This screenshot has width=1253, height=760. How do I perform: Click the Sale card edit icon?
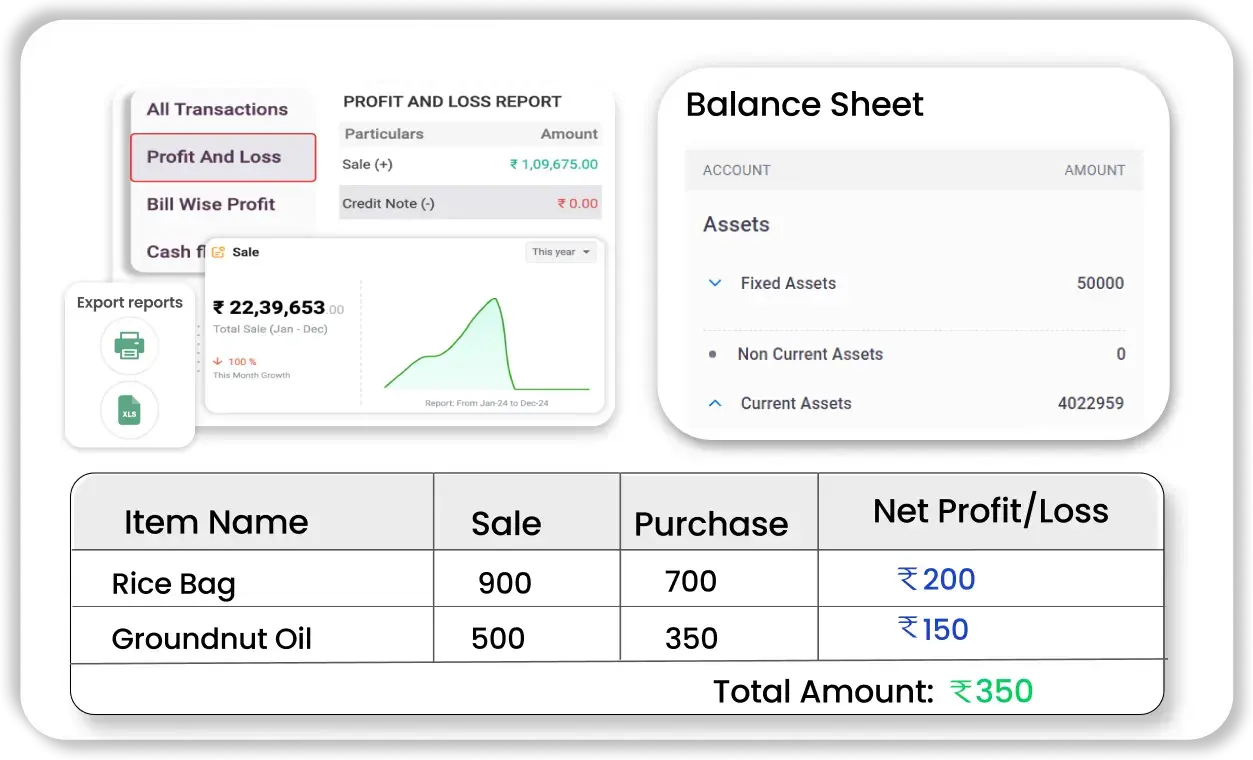pyautogui.click(x=218, y=252)
